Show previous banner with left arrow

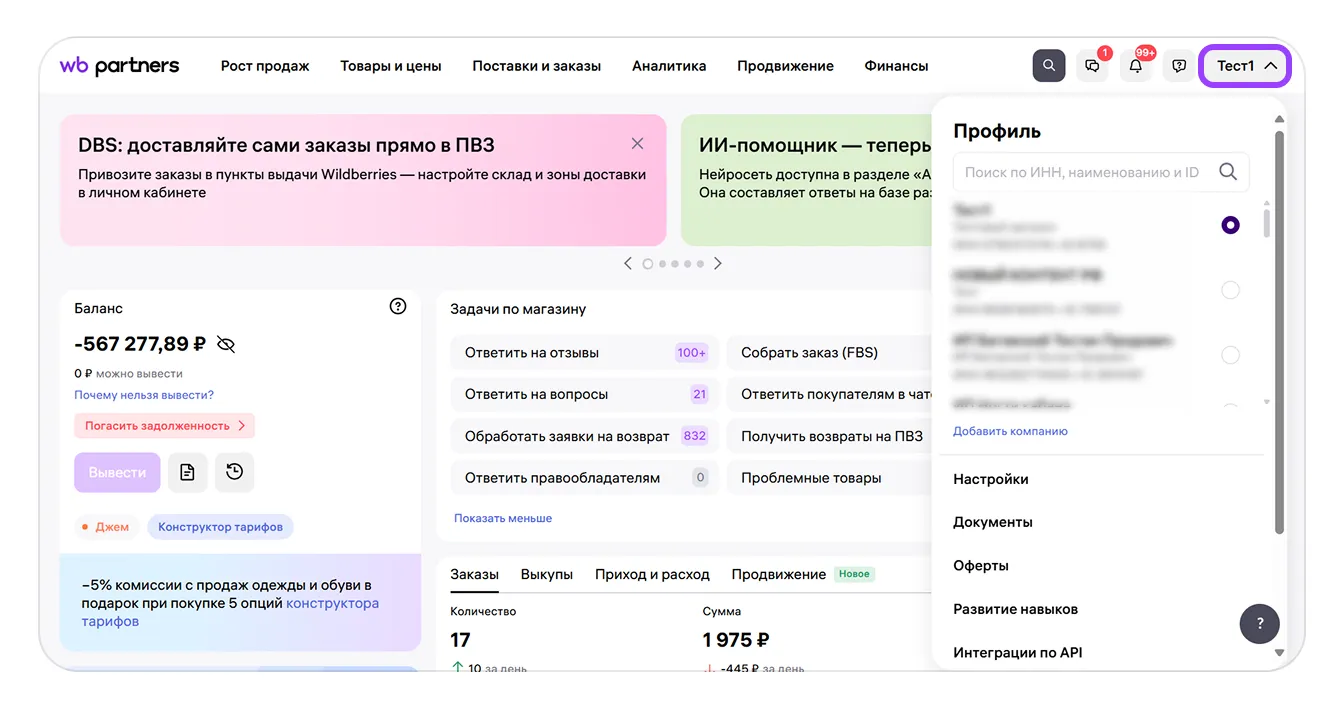point(628,264)
